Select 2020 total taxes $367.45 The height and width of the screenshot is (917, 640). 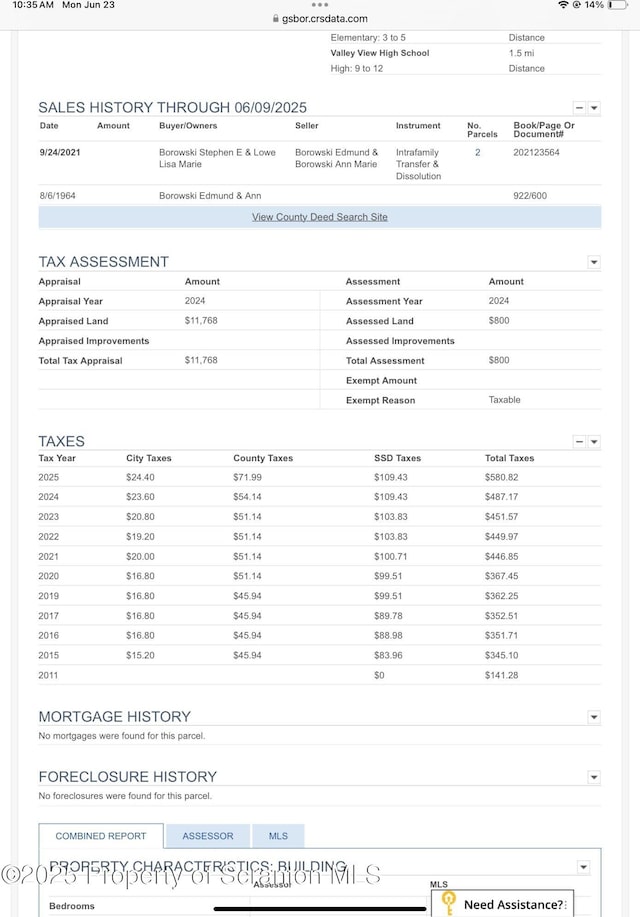pyautogui.click(x=501, y=577)
